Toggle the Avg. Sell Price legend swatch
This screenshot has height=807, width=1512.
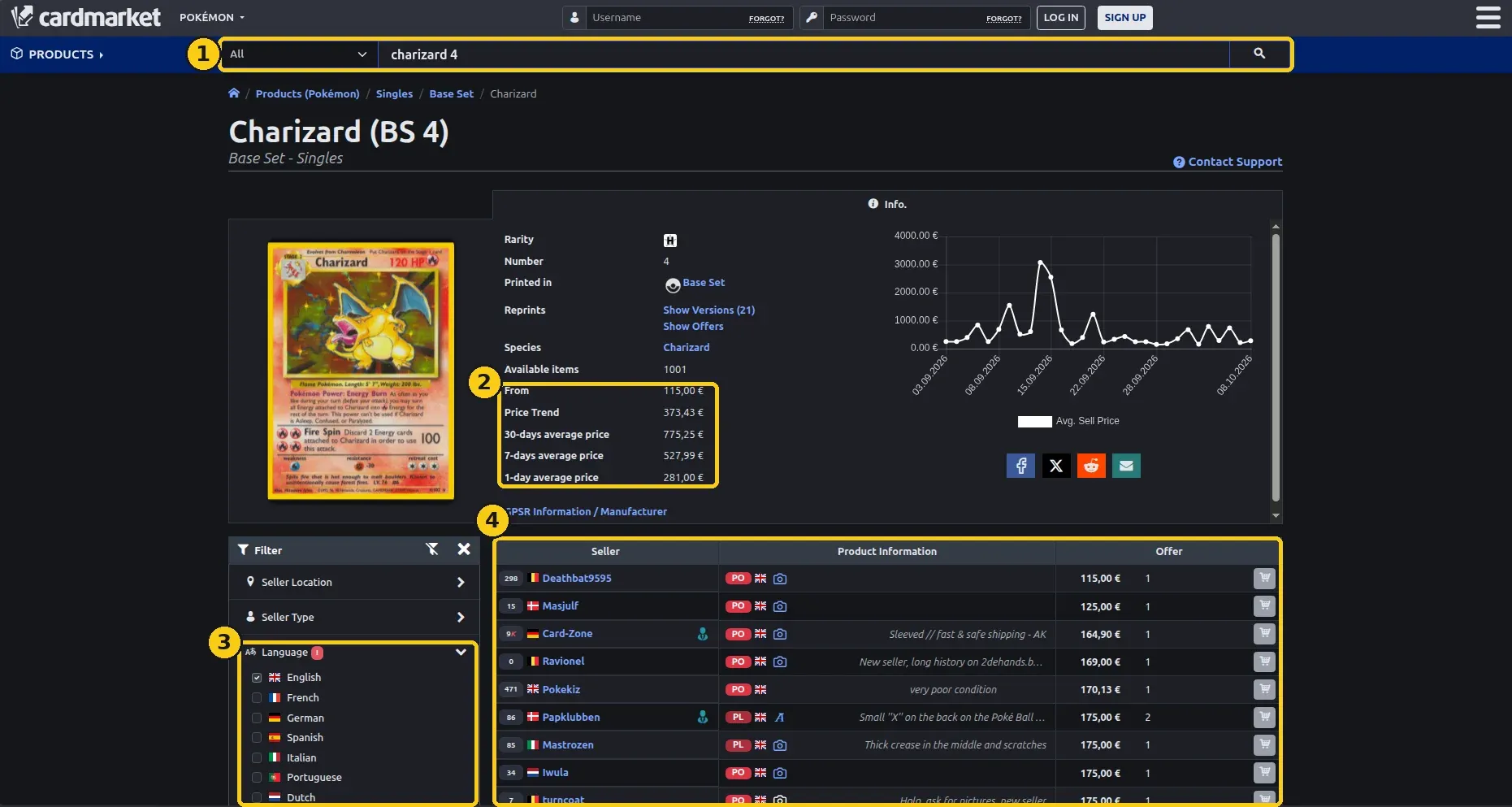click(1034, 421)
